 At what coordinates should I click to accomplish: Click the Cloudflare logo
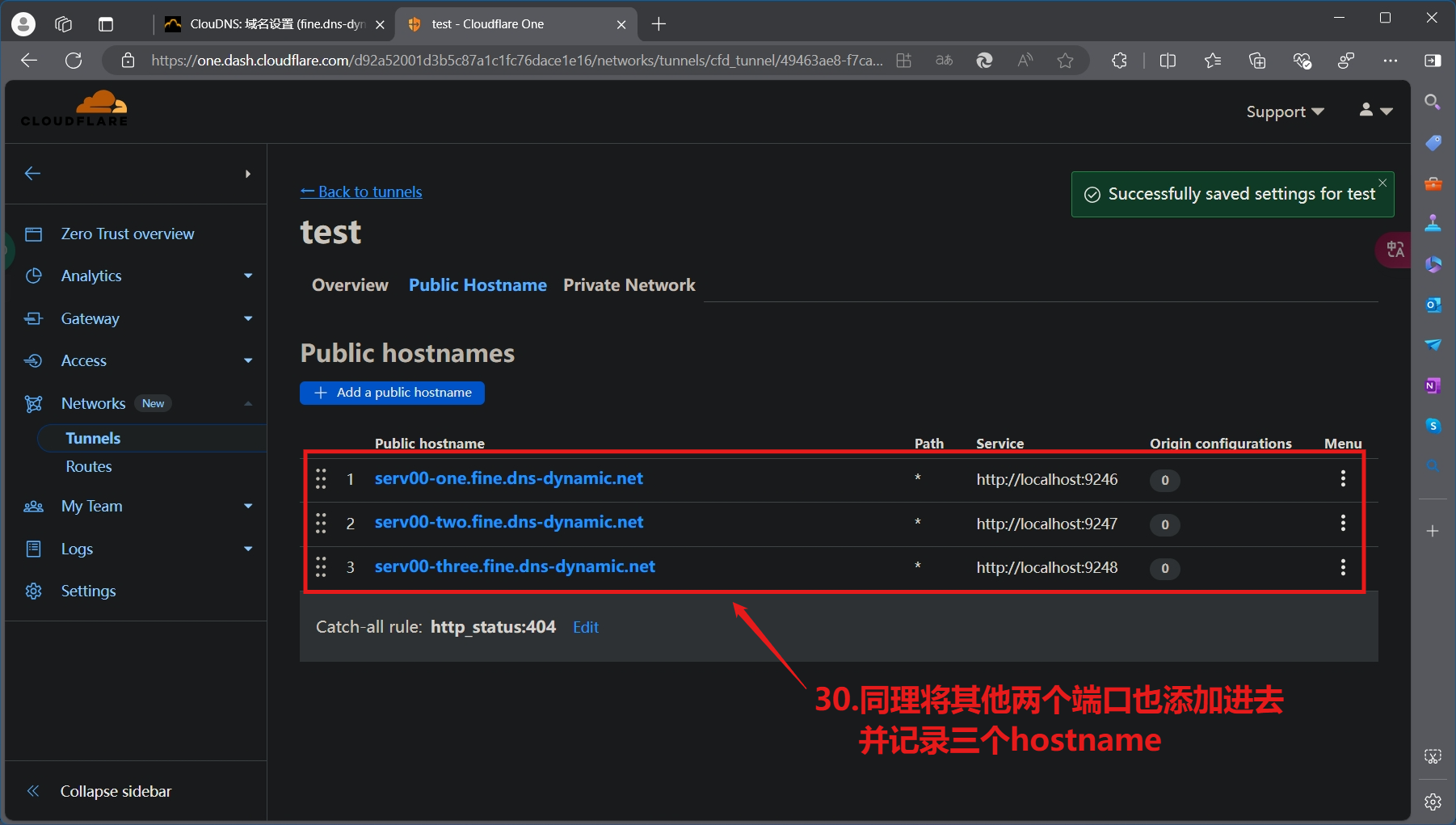74,108
